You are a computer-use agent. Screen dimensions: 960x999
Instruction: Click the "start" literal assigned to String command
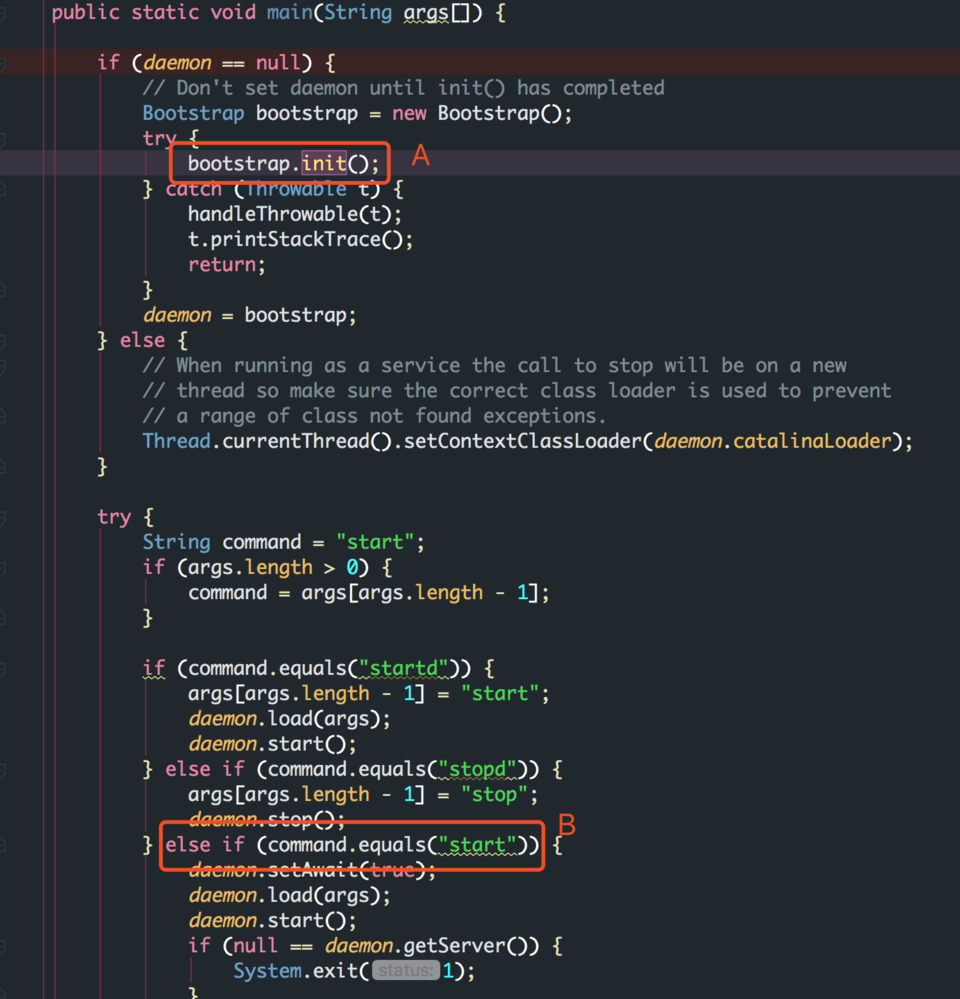375,542
